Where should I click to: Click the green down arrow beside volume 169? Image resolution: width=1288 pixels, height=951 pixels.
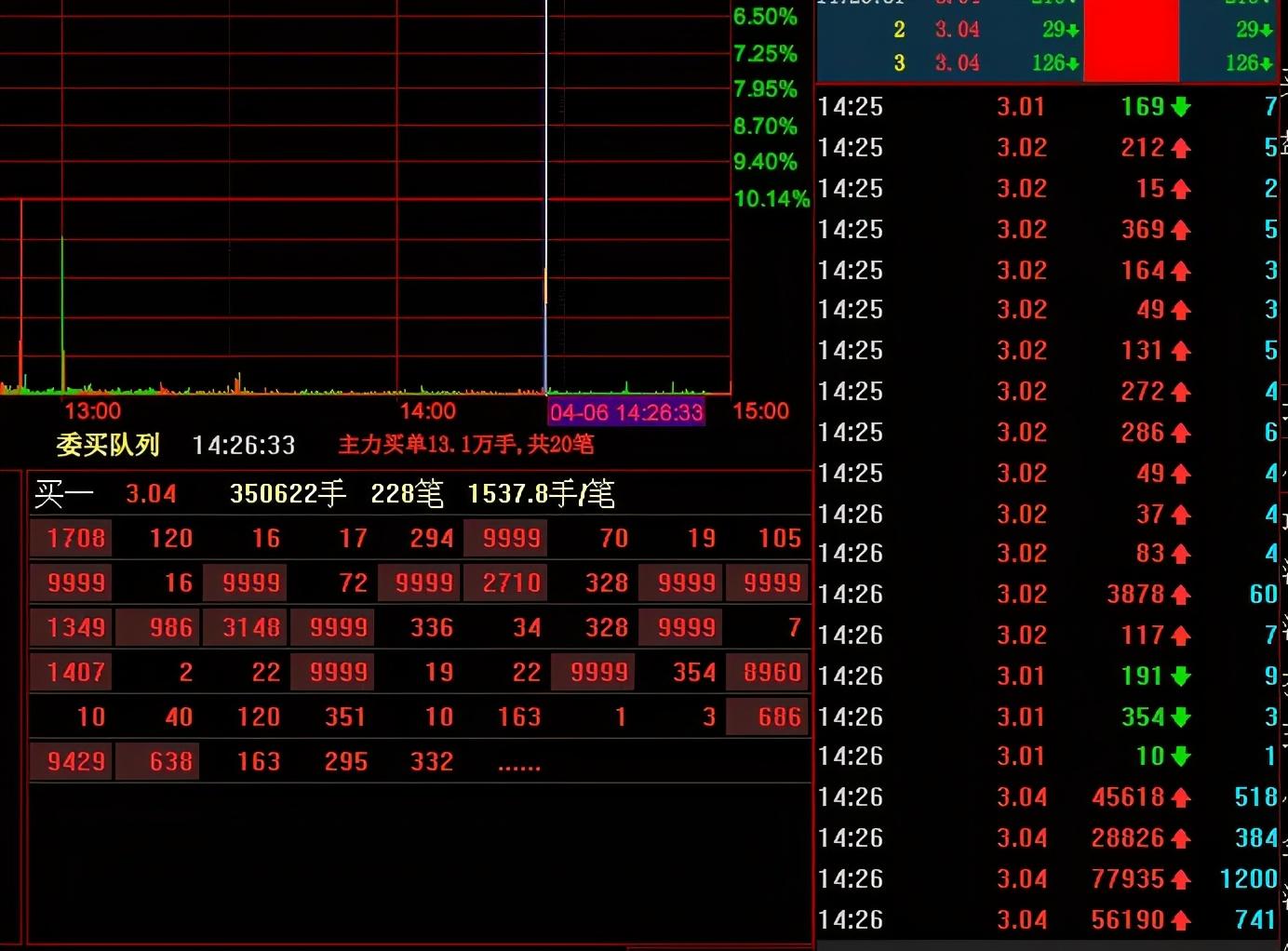[x=1181, y=107]
